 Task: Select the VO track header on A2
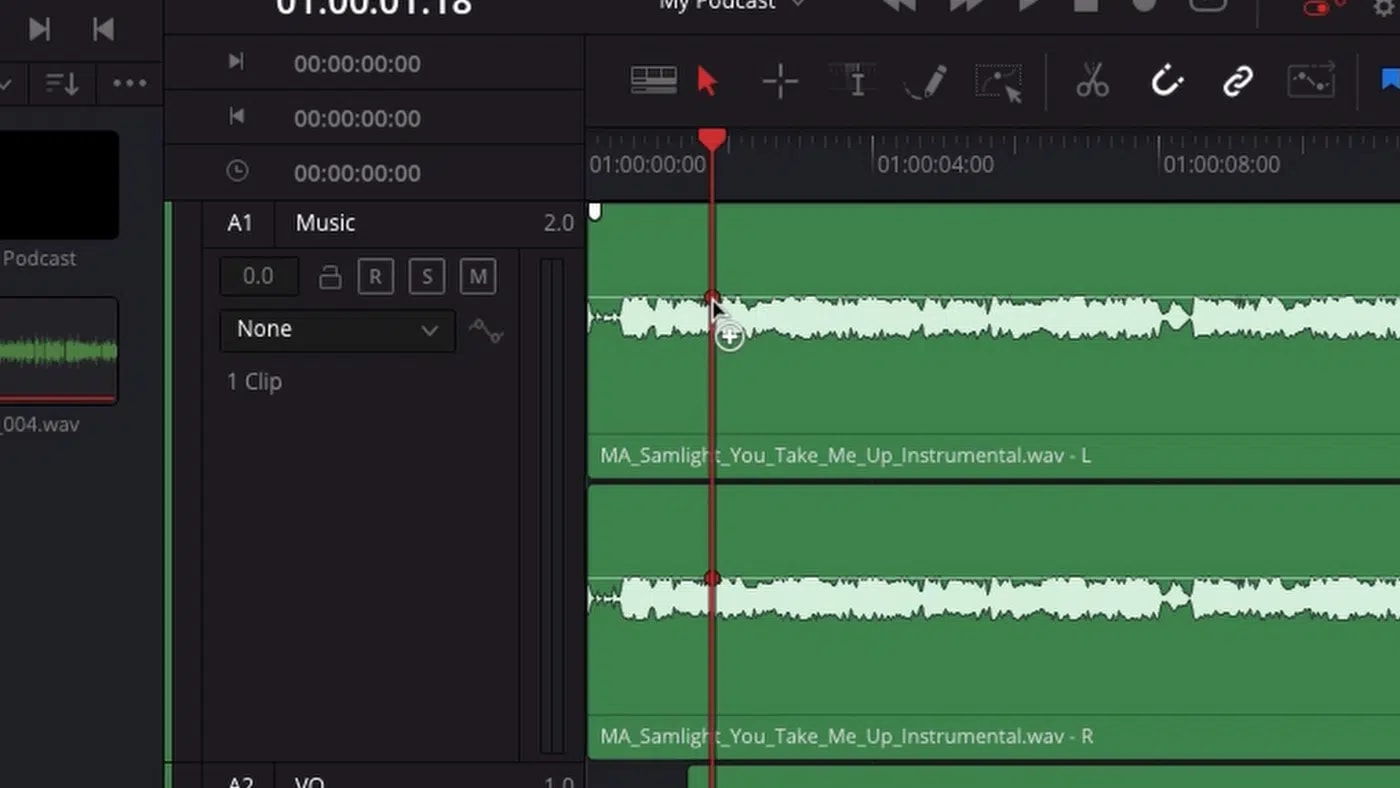(308, 781)
